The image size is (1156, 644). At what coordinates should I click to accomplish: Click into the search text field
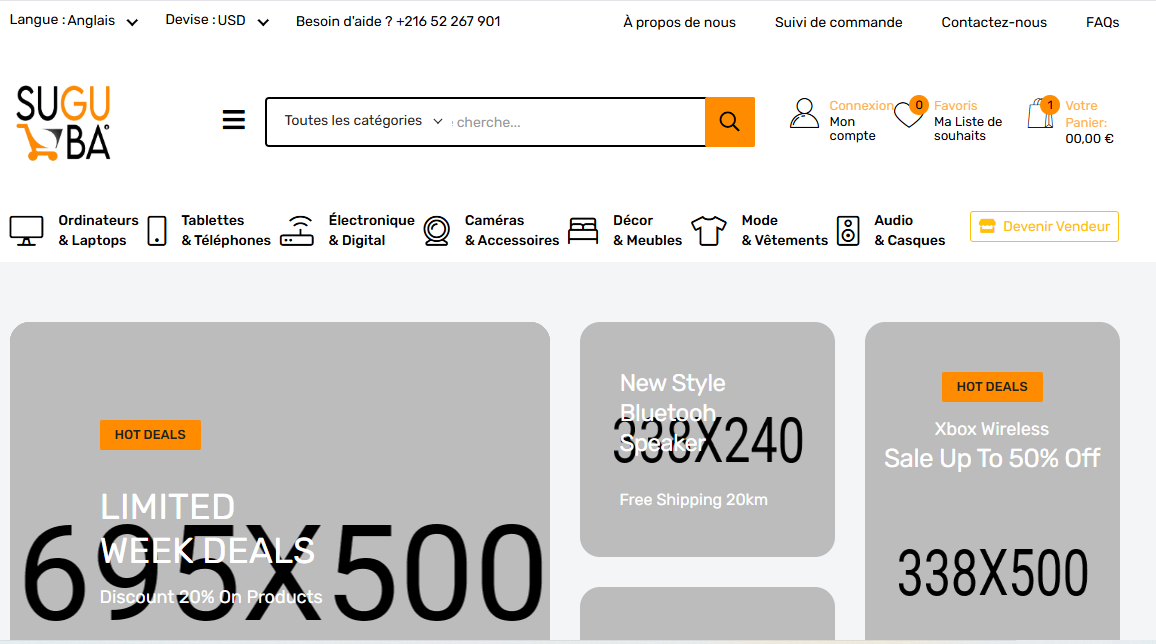tap(575, 122)
